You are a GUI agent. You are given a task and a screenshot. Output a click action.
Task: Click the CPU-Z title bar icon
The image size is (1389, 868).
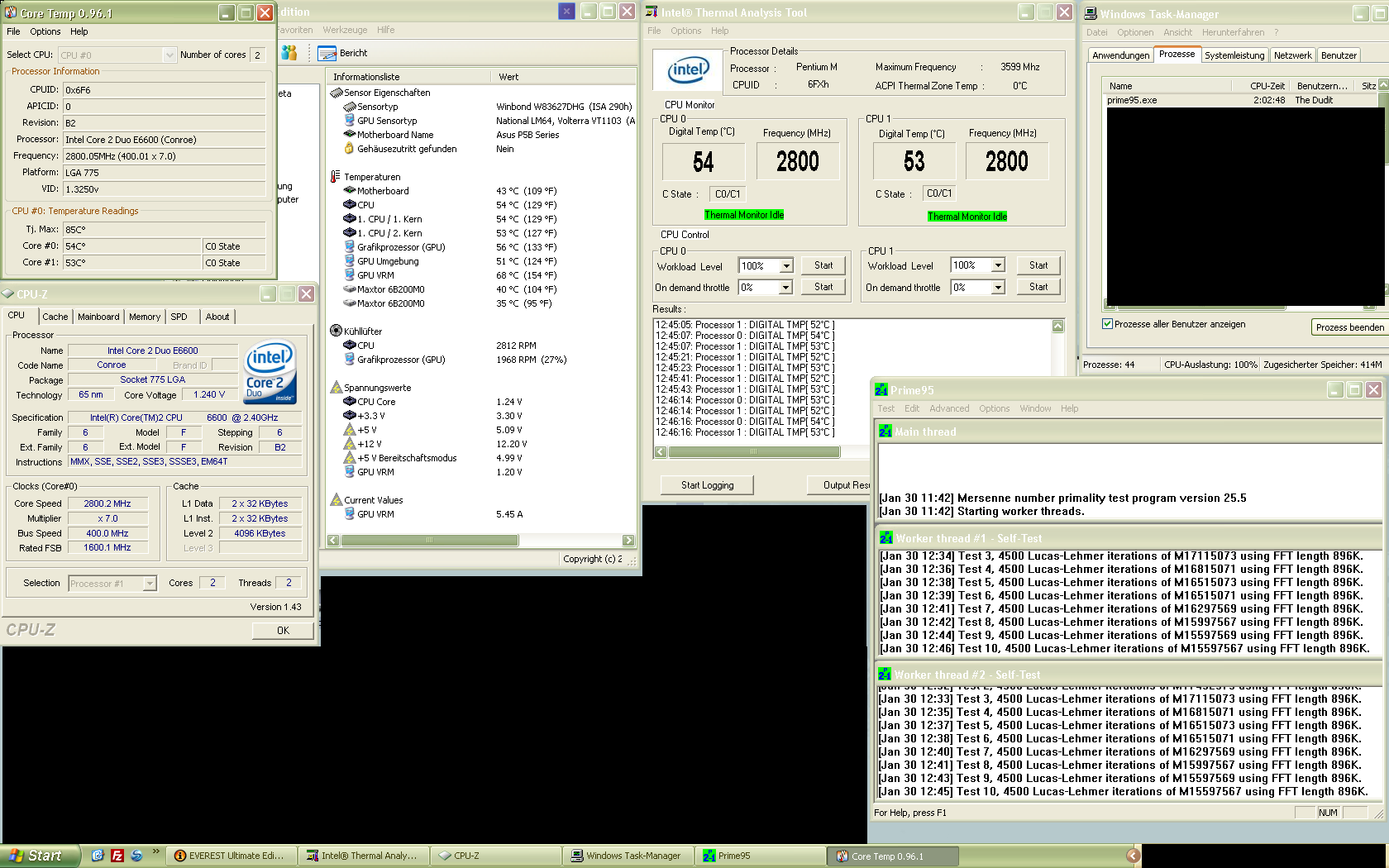(x=8, y=294)
